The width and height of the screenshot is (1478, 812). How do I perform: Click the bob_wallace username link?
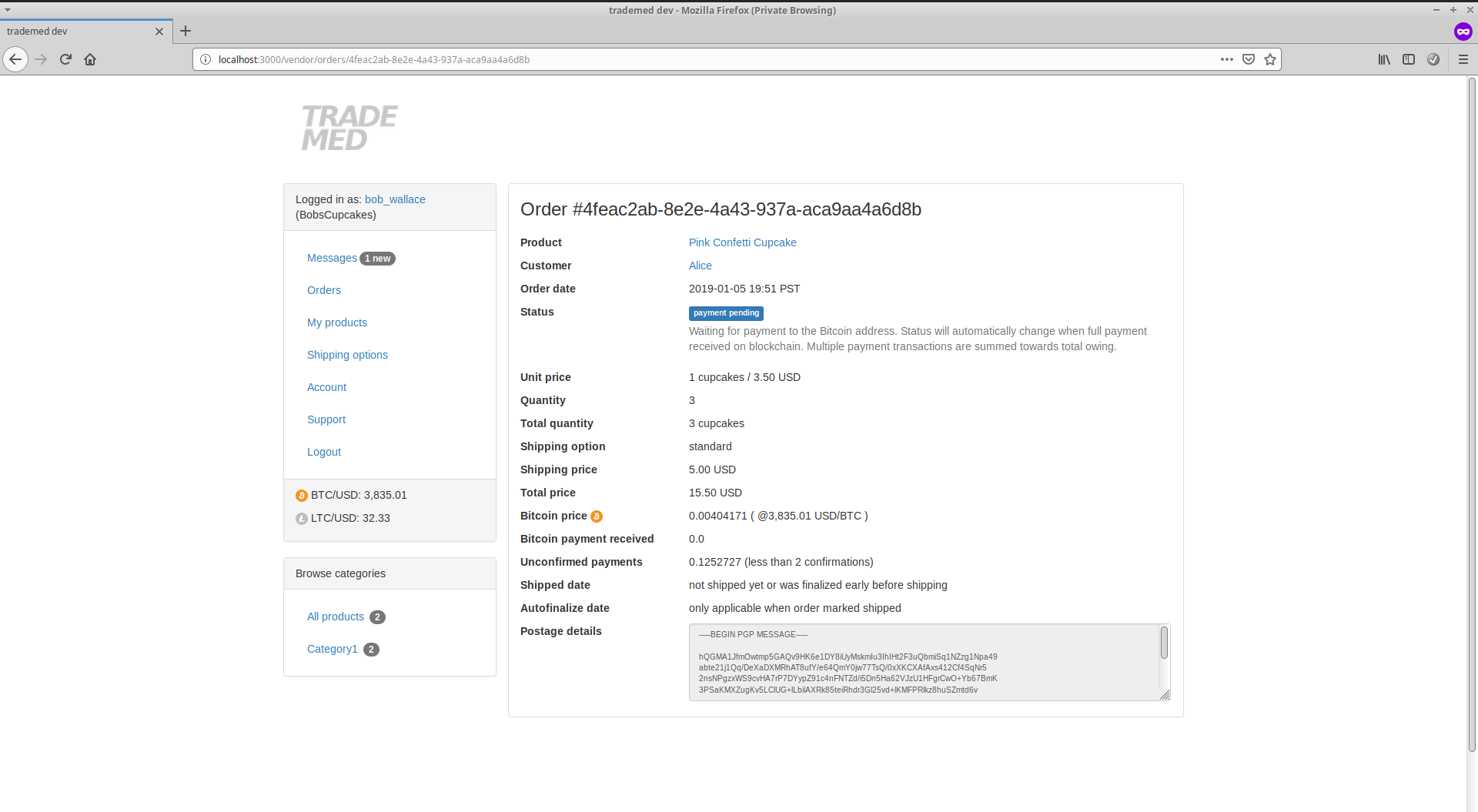395,199
